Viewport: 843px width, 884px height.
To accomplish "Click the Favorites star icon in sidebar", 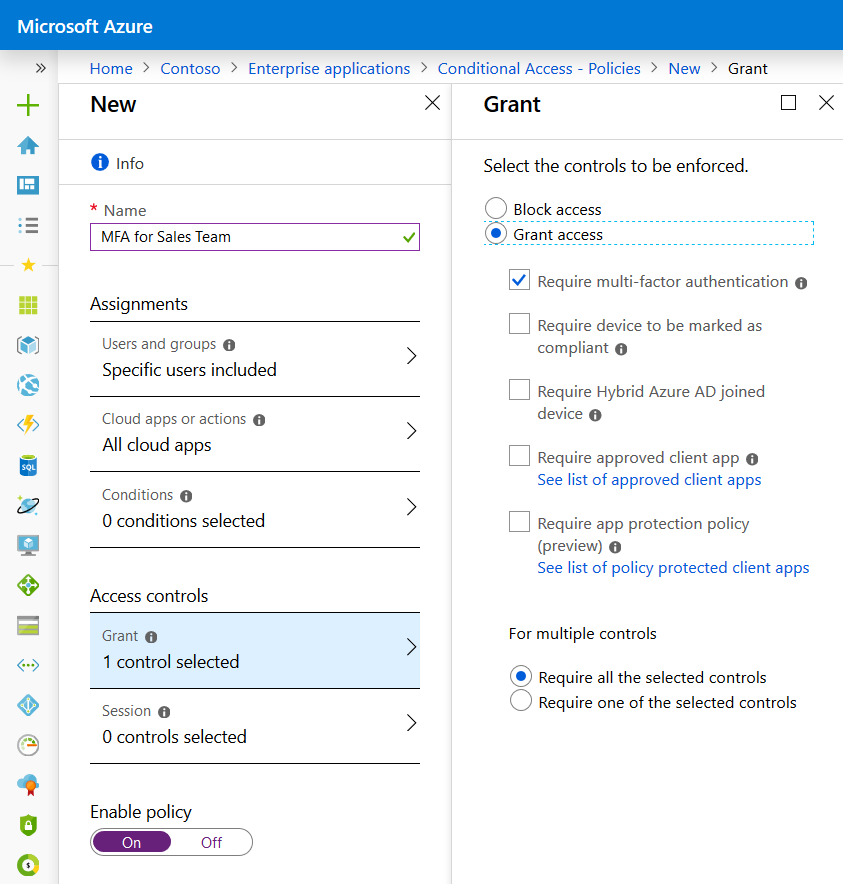I will 28,265.
